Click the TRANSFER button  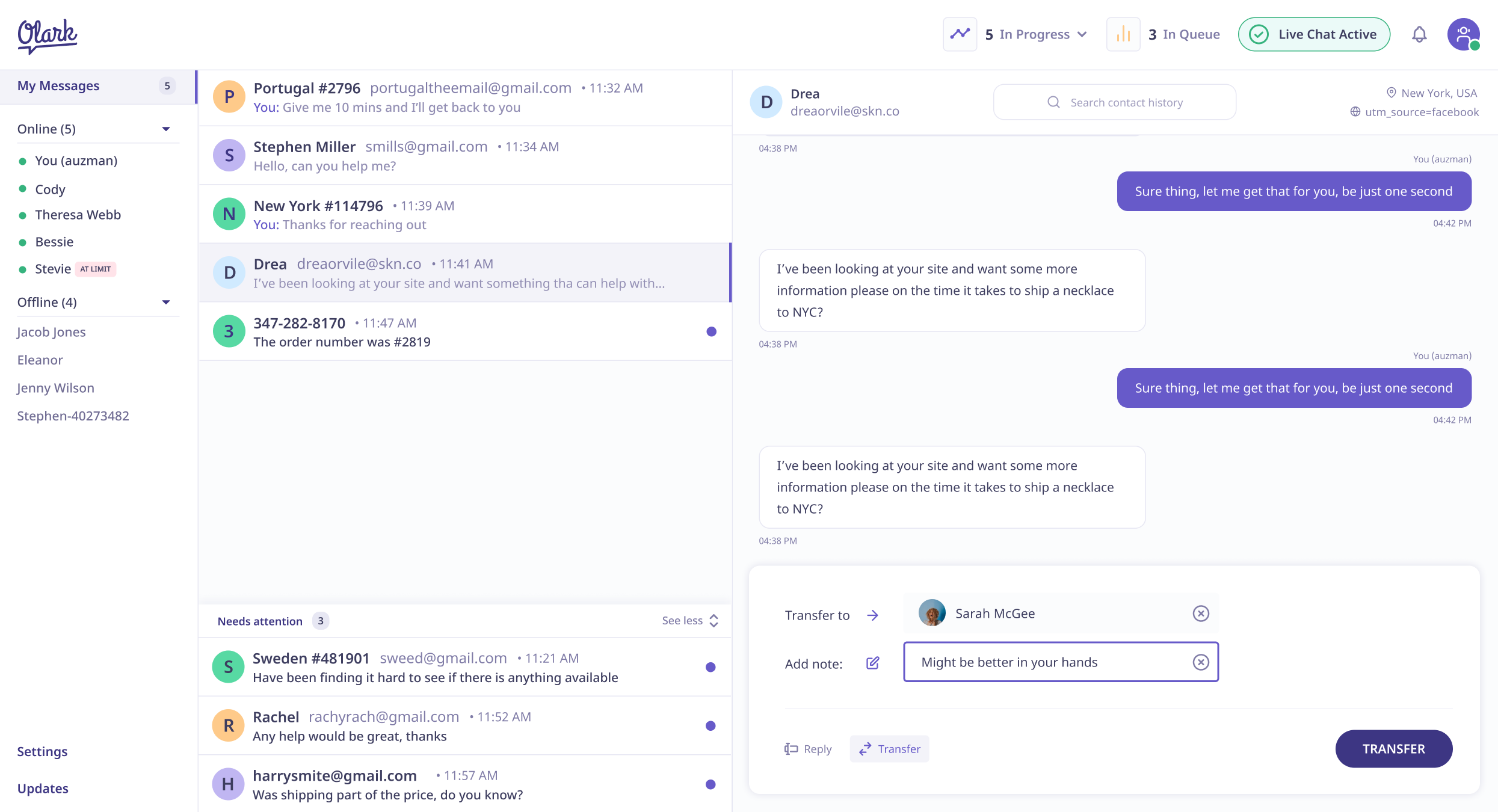1394,748
